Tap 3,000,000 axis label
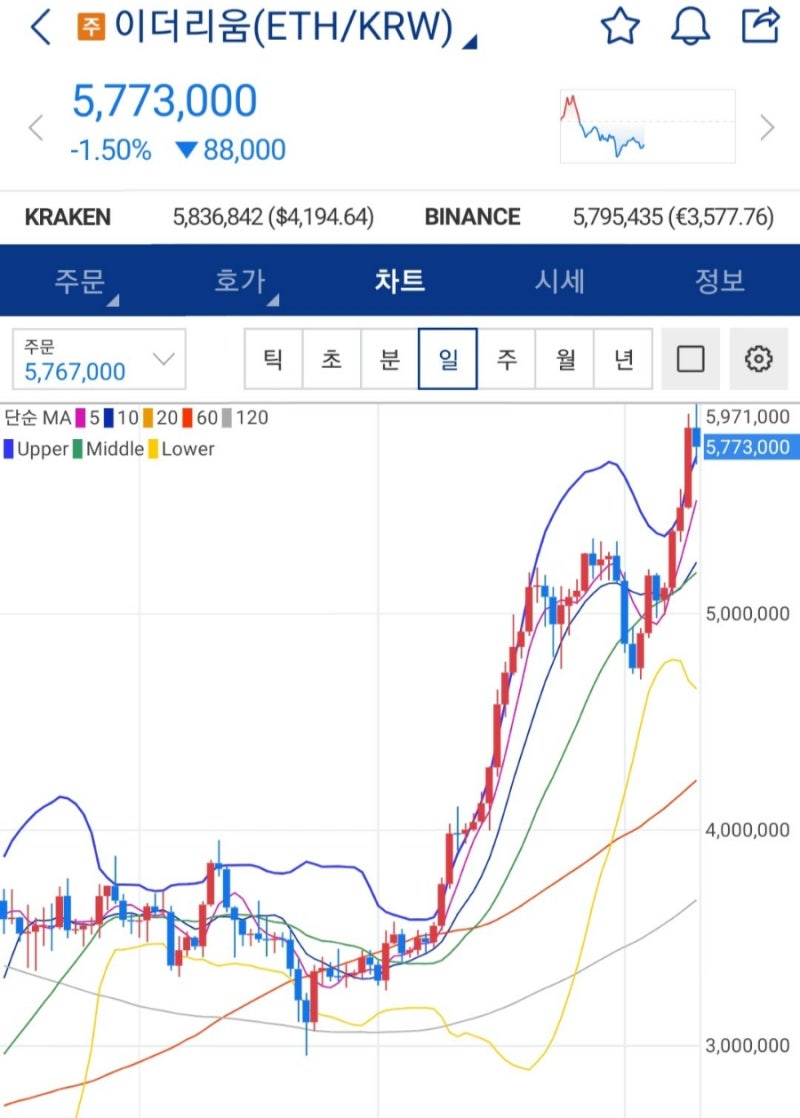 point(747,1046)
